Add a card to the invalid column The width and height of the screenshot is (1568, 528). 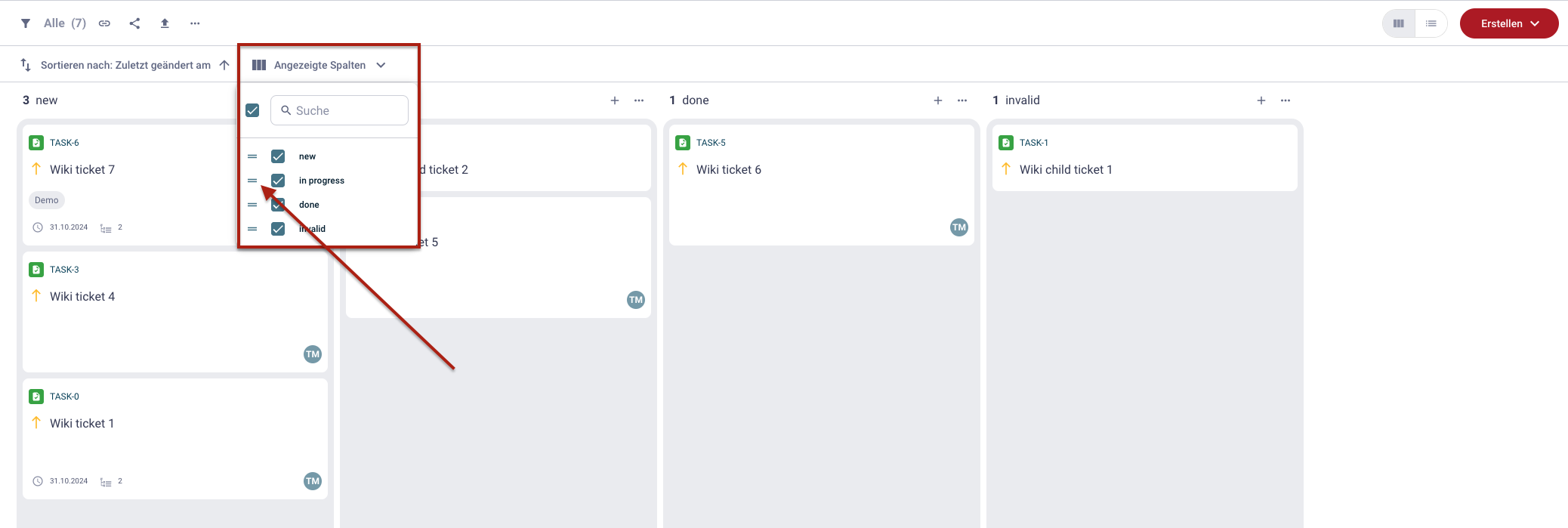[1261, 100]
